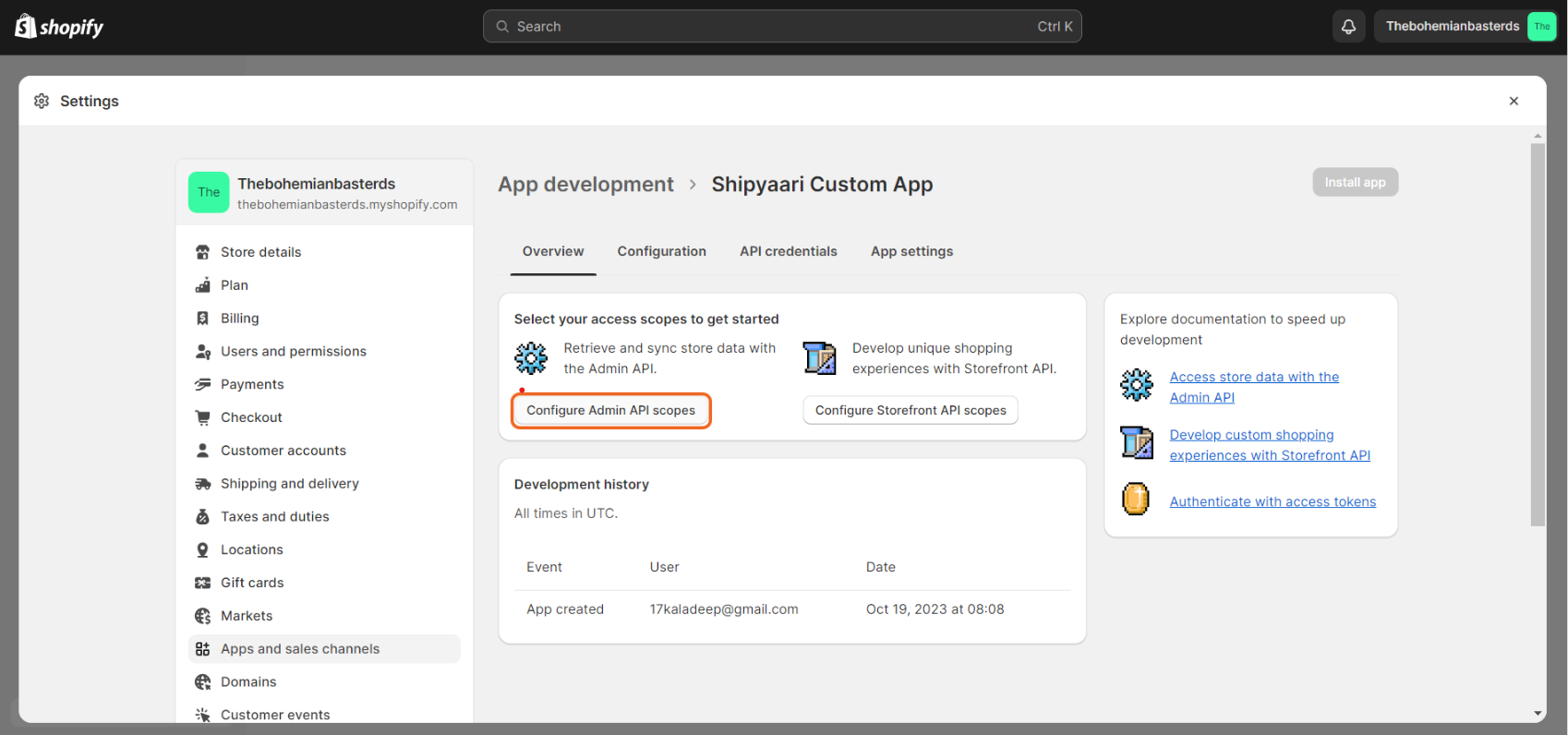Click the Shipping and delivery truck icon

[203, 484]
